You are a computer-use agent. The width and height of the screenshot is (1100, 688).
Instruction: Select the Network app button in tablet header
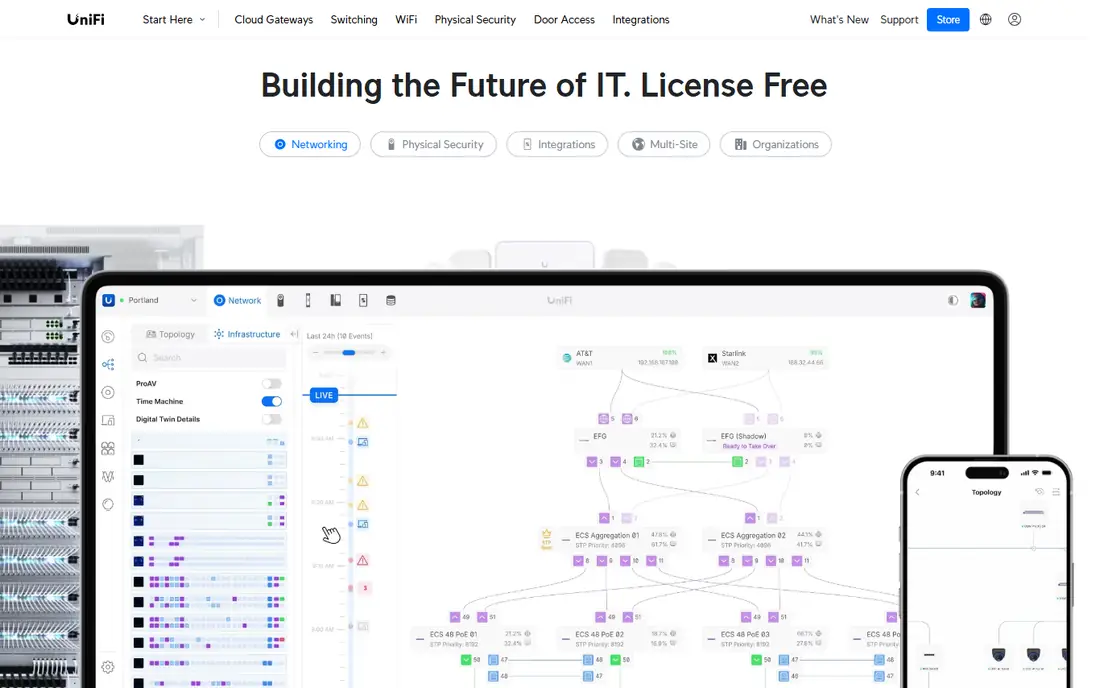(238, 300)
